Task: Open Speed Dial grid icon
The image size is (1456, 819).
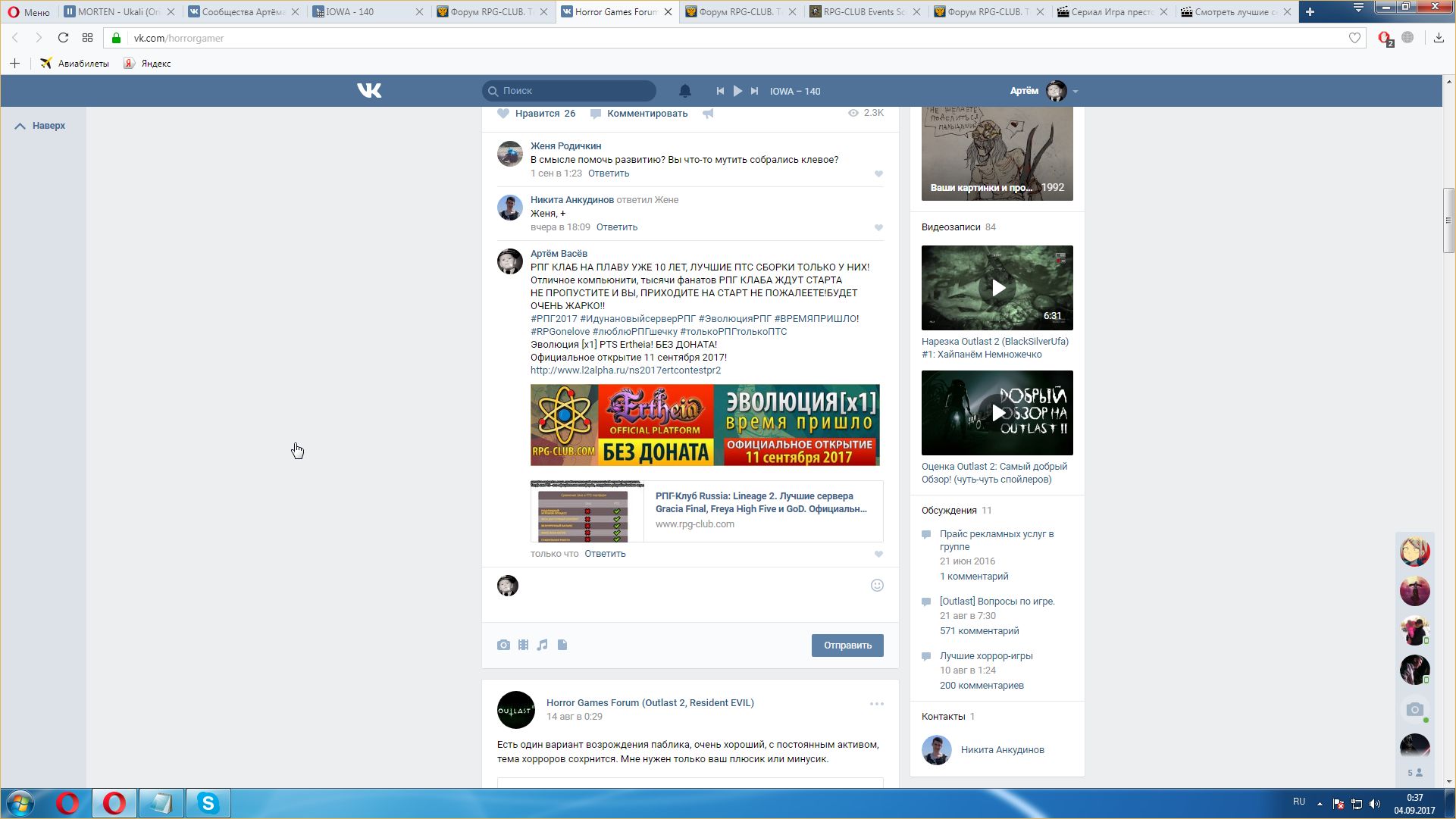Action: [x=87, y=38]
